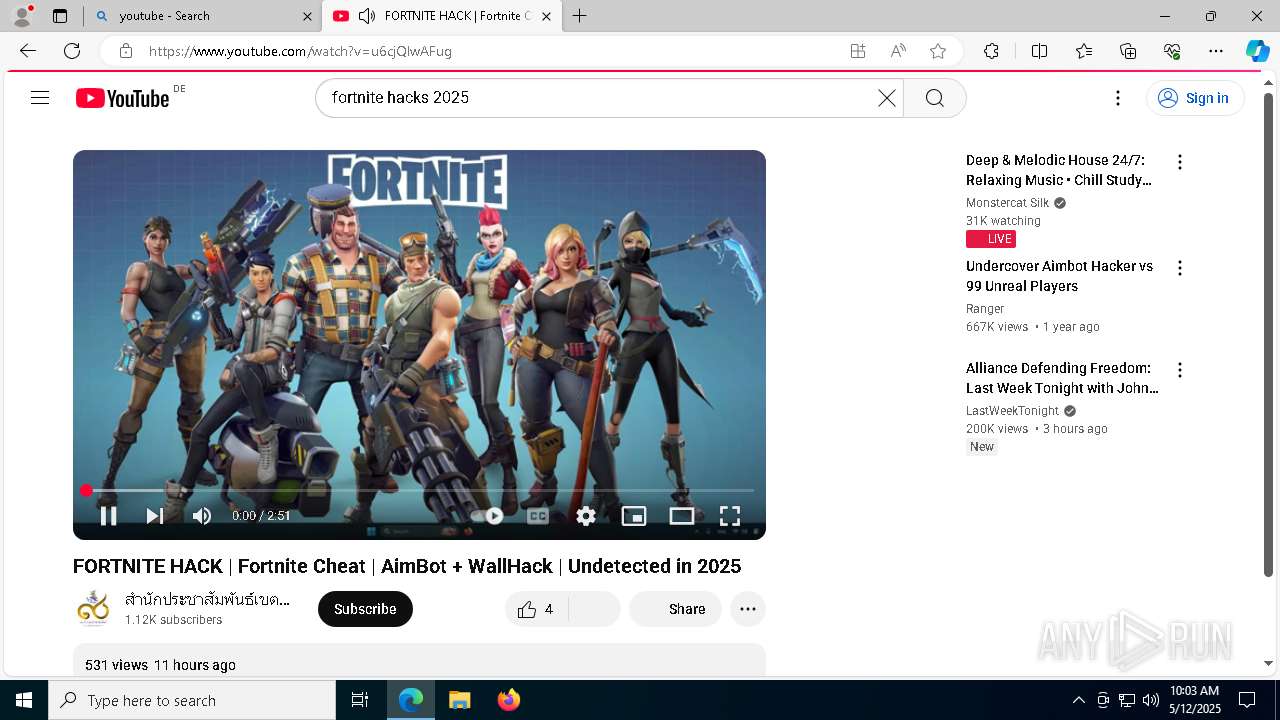This screenshot has height=720, width=1280.
Task: Toggle autoplay switch in player
Action: point(487,516)
